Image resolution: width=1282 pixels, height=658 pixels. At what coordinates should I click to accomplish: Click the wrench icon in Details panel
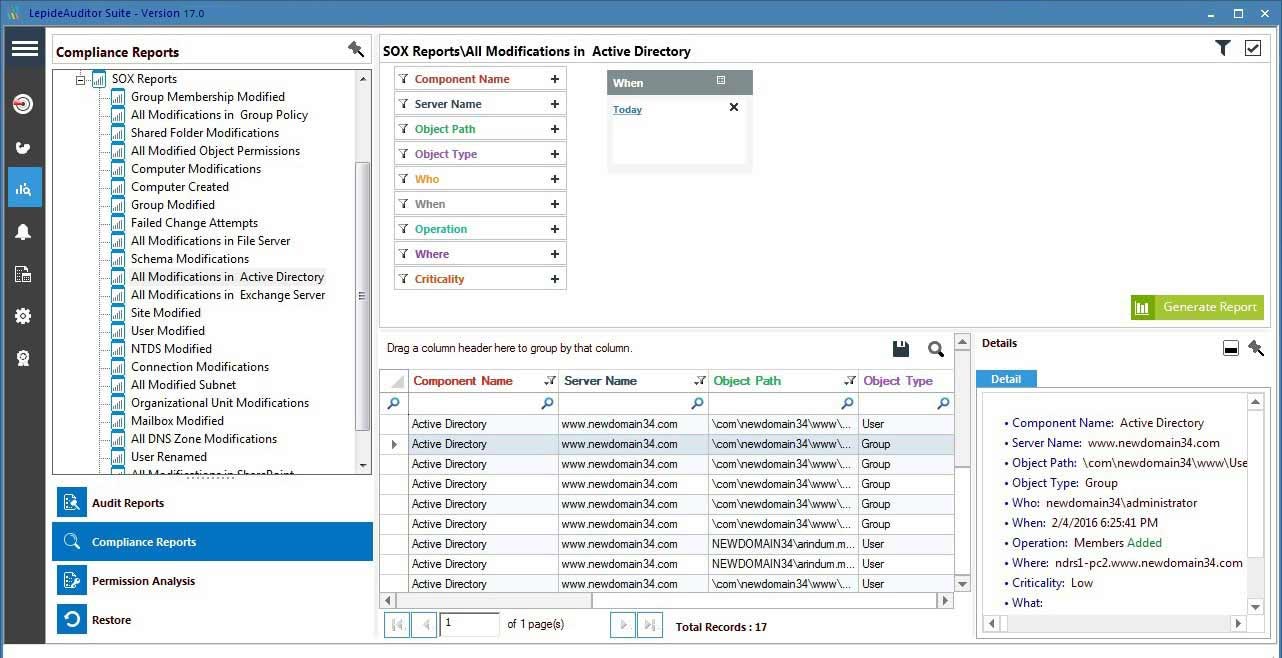click(1257, 350)
